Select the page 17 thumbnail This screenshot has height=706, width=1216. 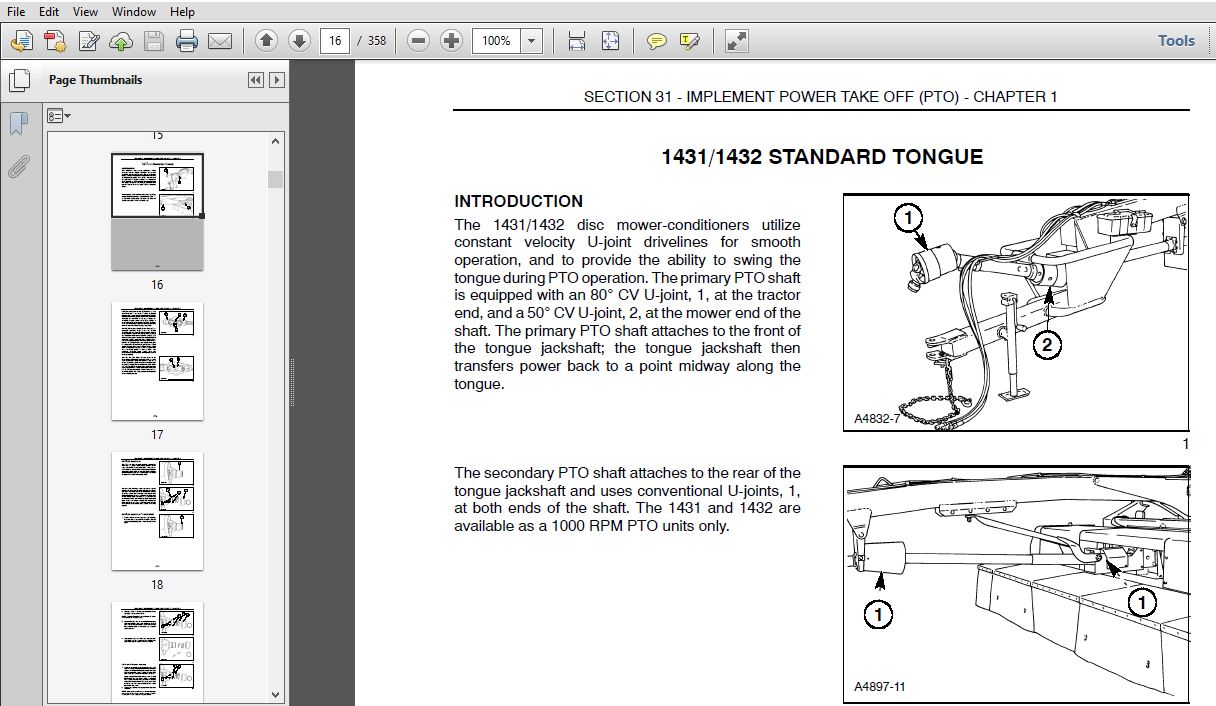(x=157, y=361)
